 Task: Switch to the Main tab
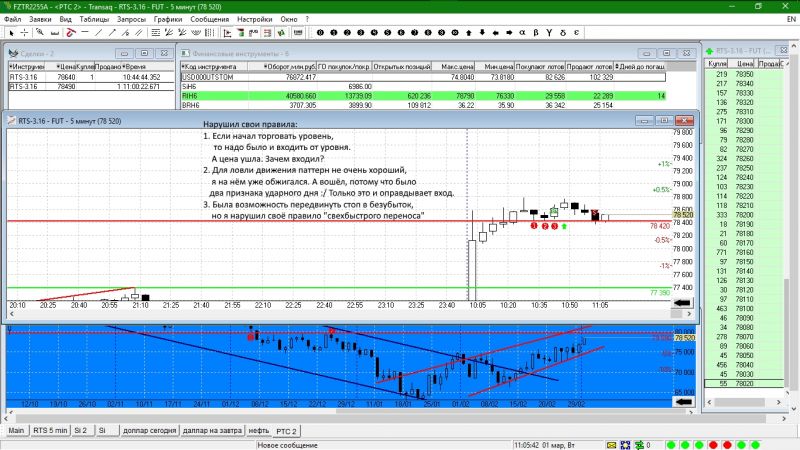tap(16, 431)
